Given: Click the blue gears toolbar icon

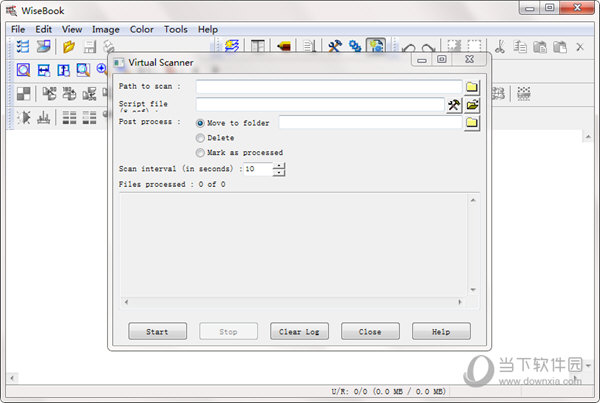Looking at the screenshot, I should tap(355, 47).
